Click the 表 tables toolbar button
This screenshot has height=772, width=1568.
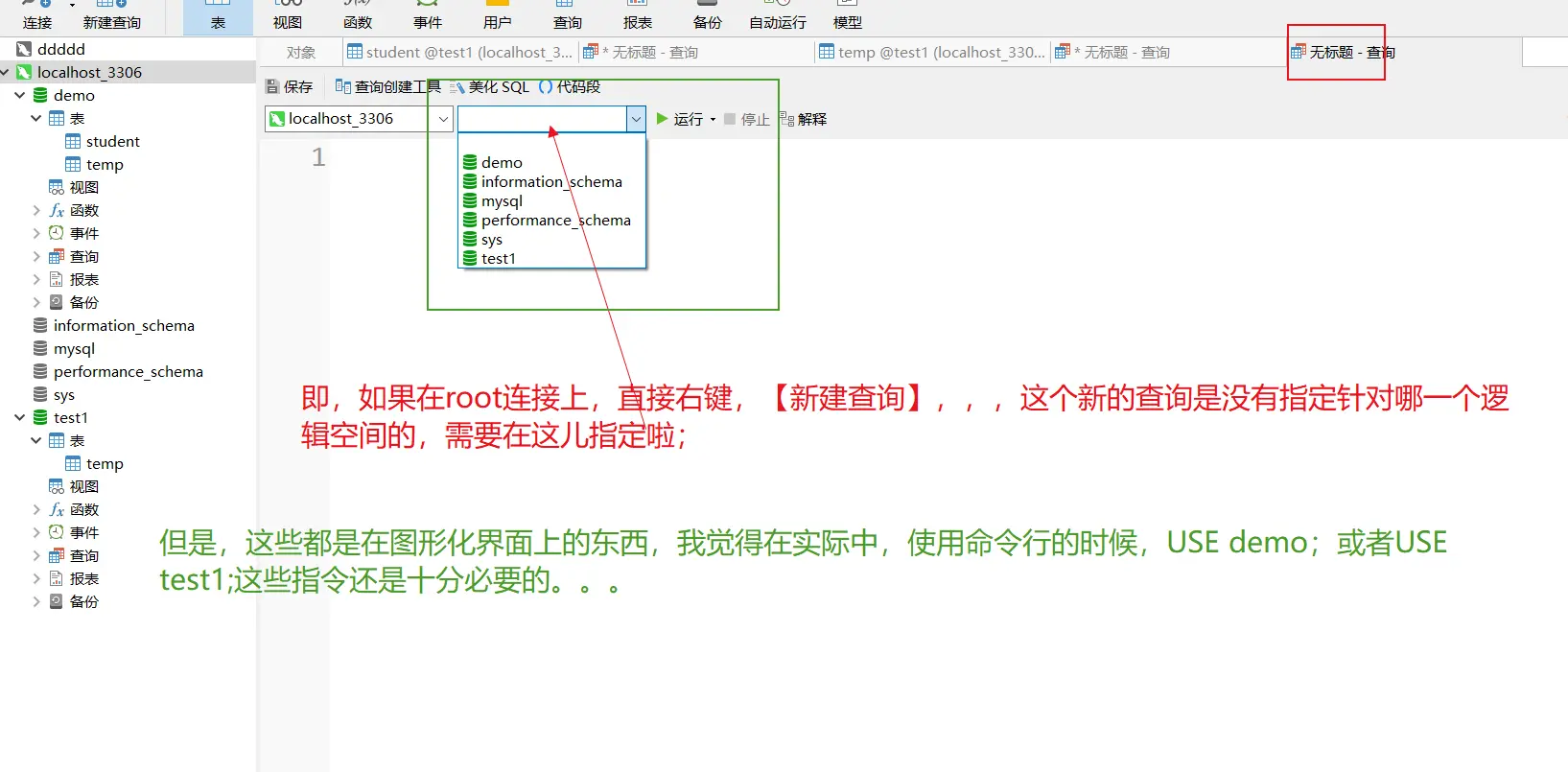218,16
